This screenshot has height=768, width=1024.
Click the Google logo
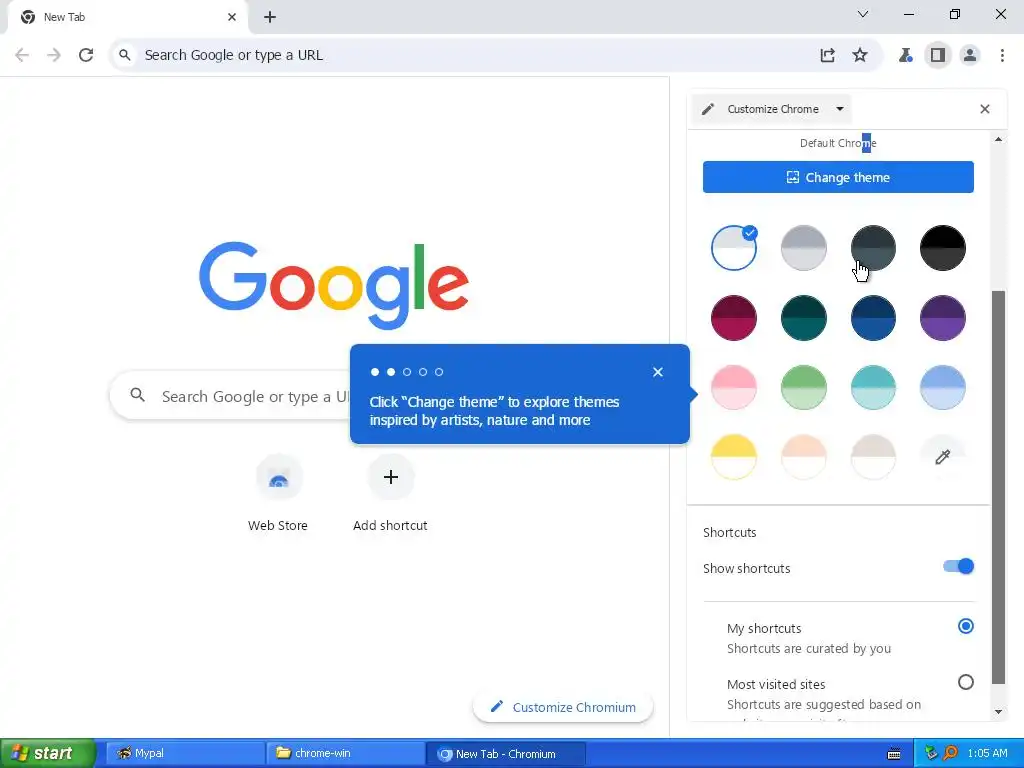pyautogui.click(x=334, y=284)
